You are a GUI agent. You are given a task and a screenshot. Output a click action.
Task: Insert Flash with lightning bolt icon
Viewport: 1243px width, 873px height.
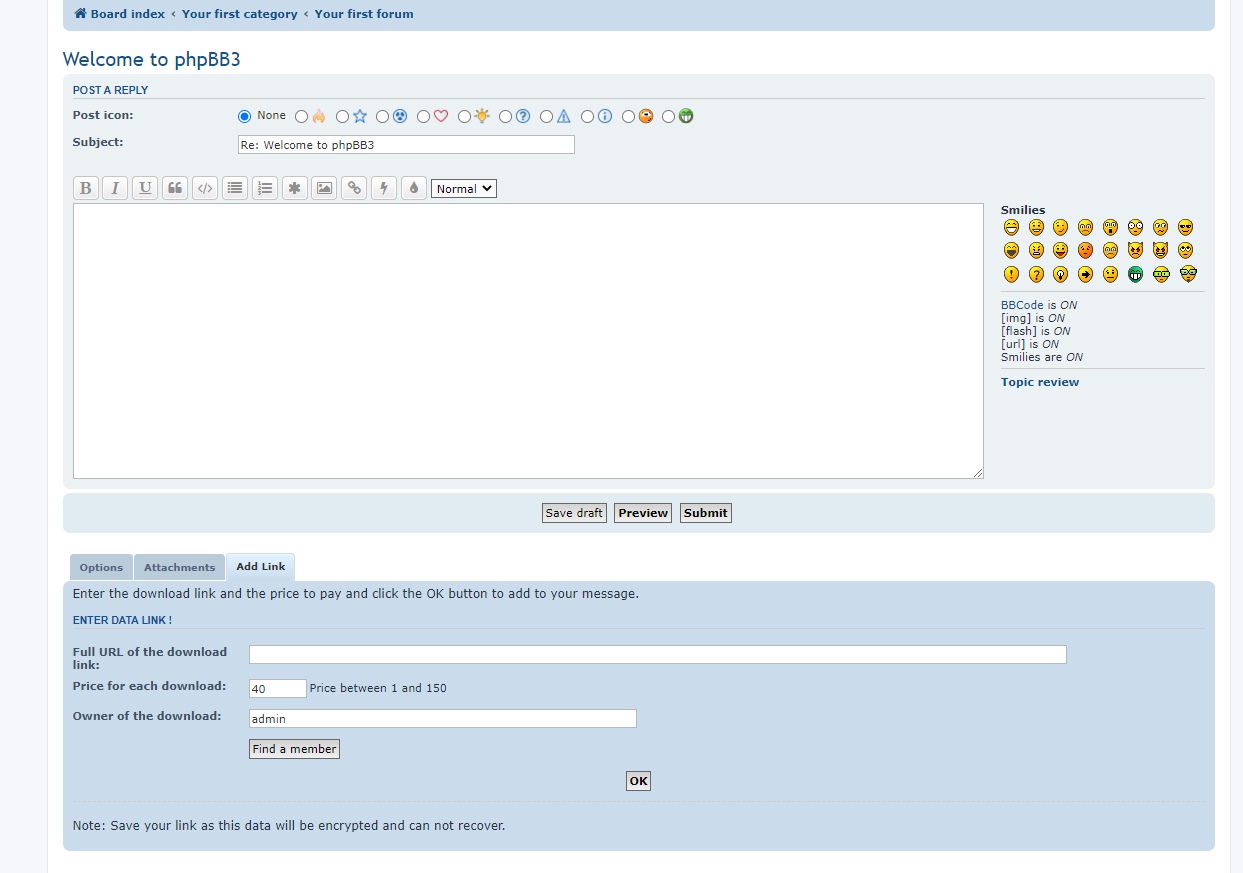pos(384,188)
